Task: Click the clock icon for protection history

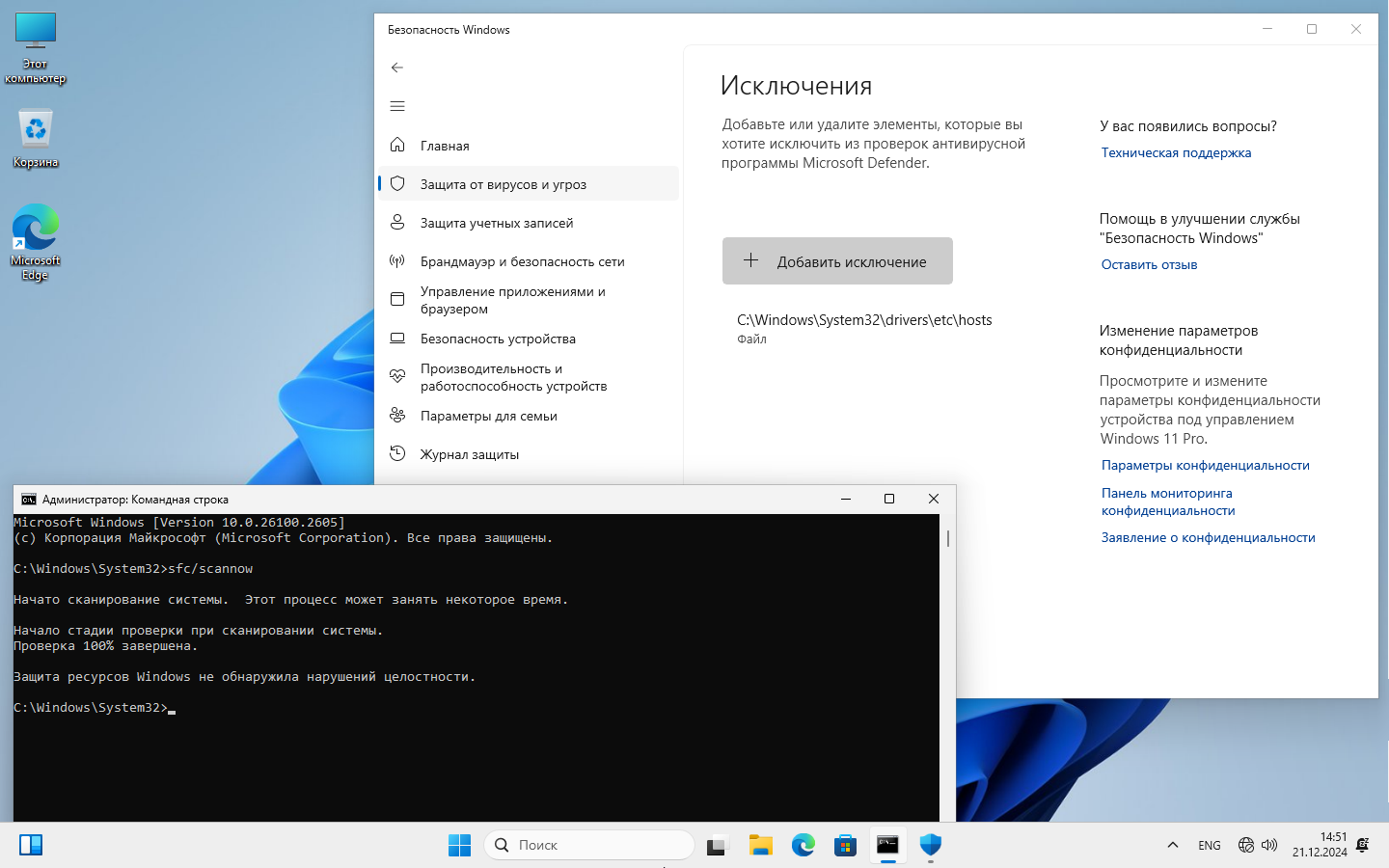Action: [397, 453]
